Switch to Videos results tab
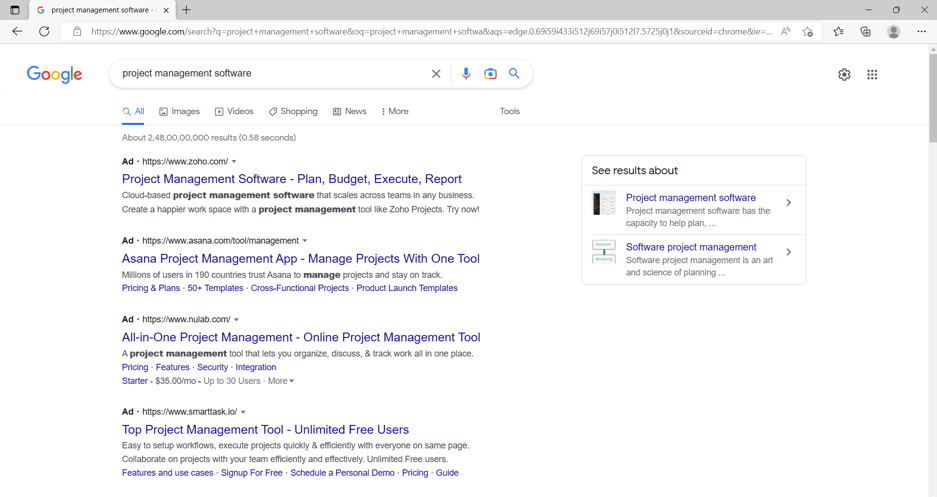Image resolution: width=937 pixels, height=497 pixels. click(x=234, y=111)
